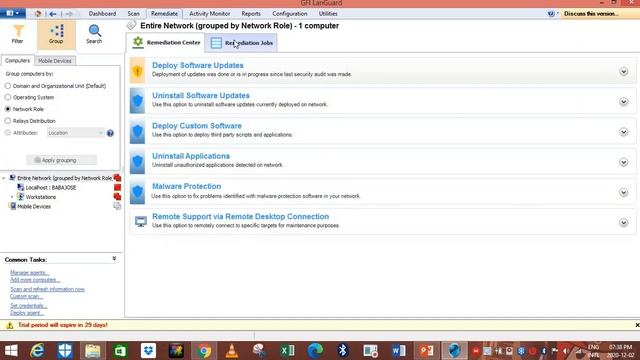Click Set credentials link
This screenshot has height=360, width=640.
29,306
